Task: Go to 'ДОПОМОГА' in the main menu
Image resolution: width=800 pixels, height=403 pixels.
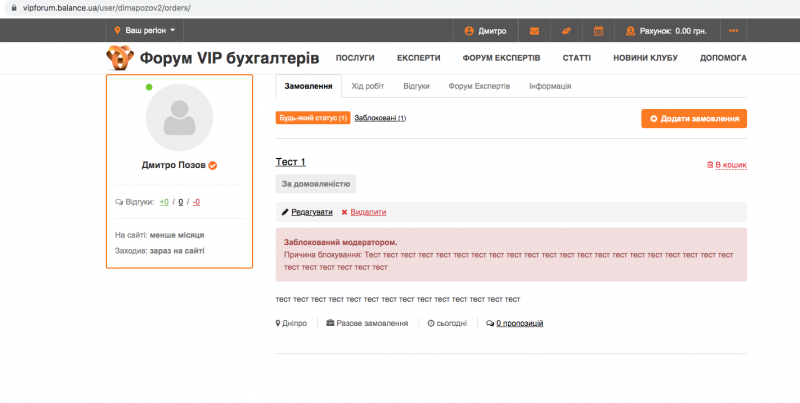Action: (722, 58)
